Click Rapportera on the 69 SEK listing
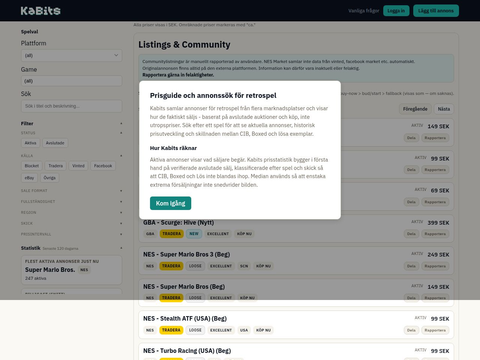Image resolution: width=480 pixels, height=360 pixels. coord(435,202)
